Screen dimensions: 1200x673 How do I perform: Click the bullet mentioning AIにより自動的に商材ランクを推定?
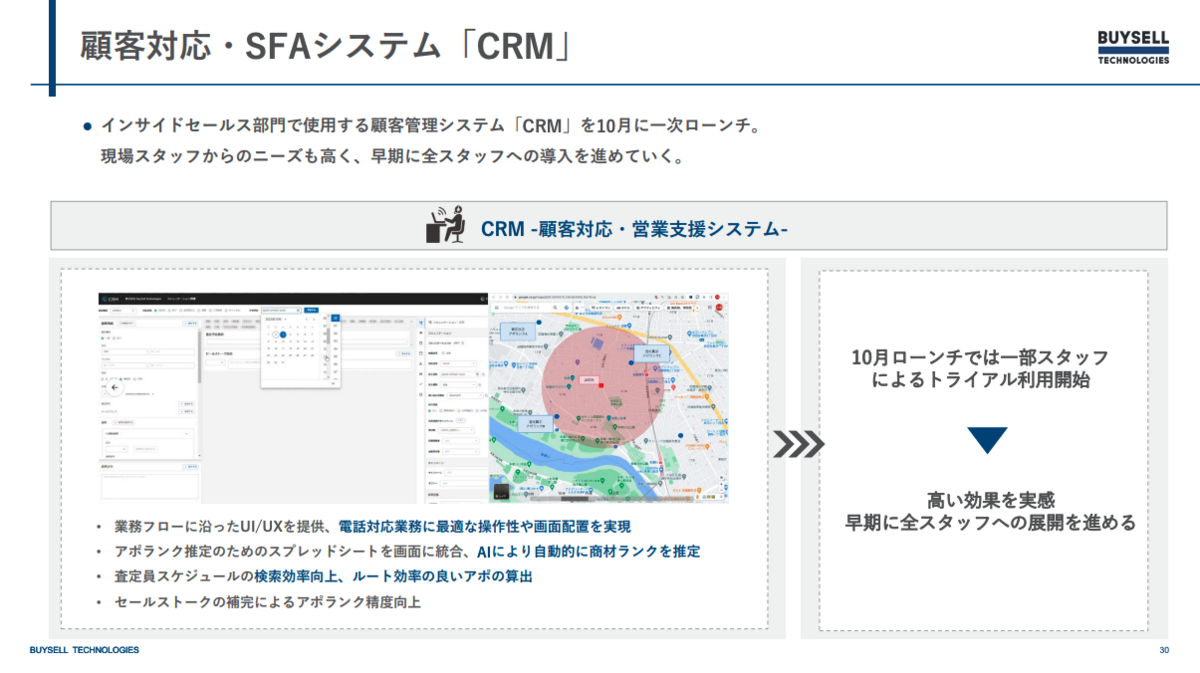(407, 551)
